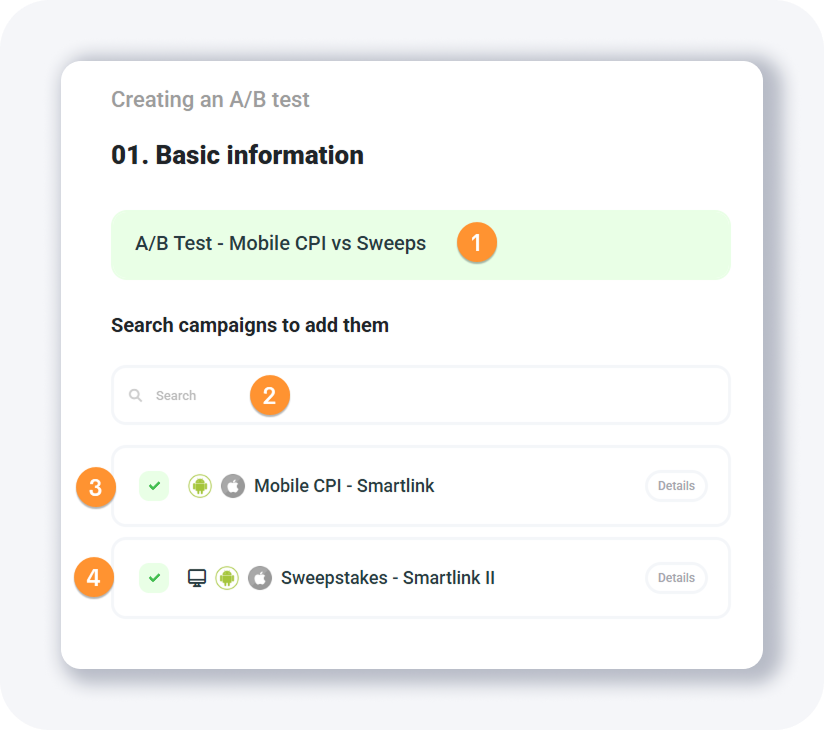
Task: Click the orange step 3 badge
Action: click(95, 488)
